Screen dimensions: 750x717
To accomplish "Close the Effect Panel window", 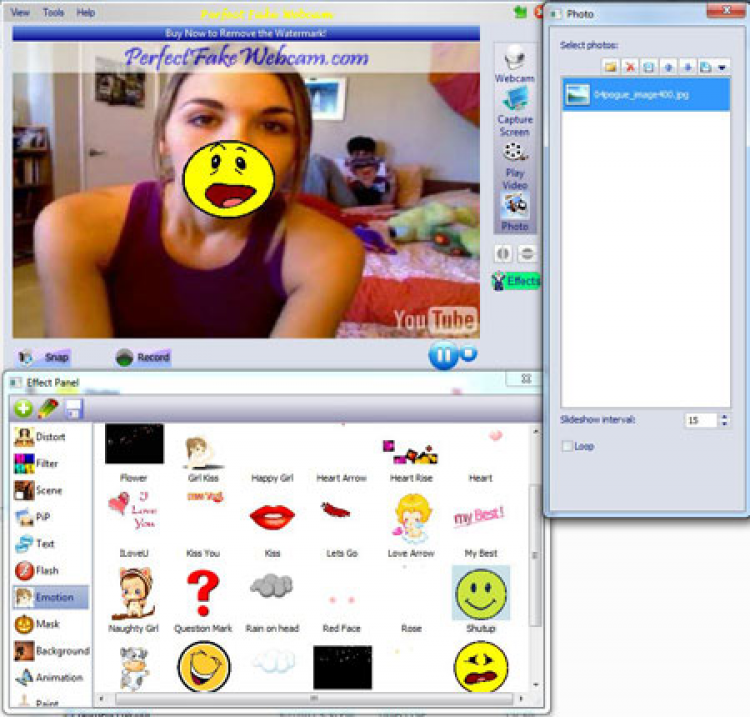I will 526,379.
